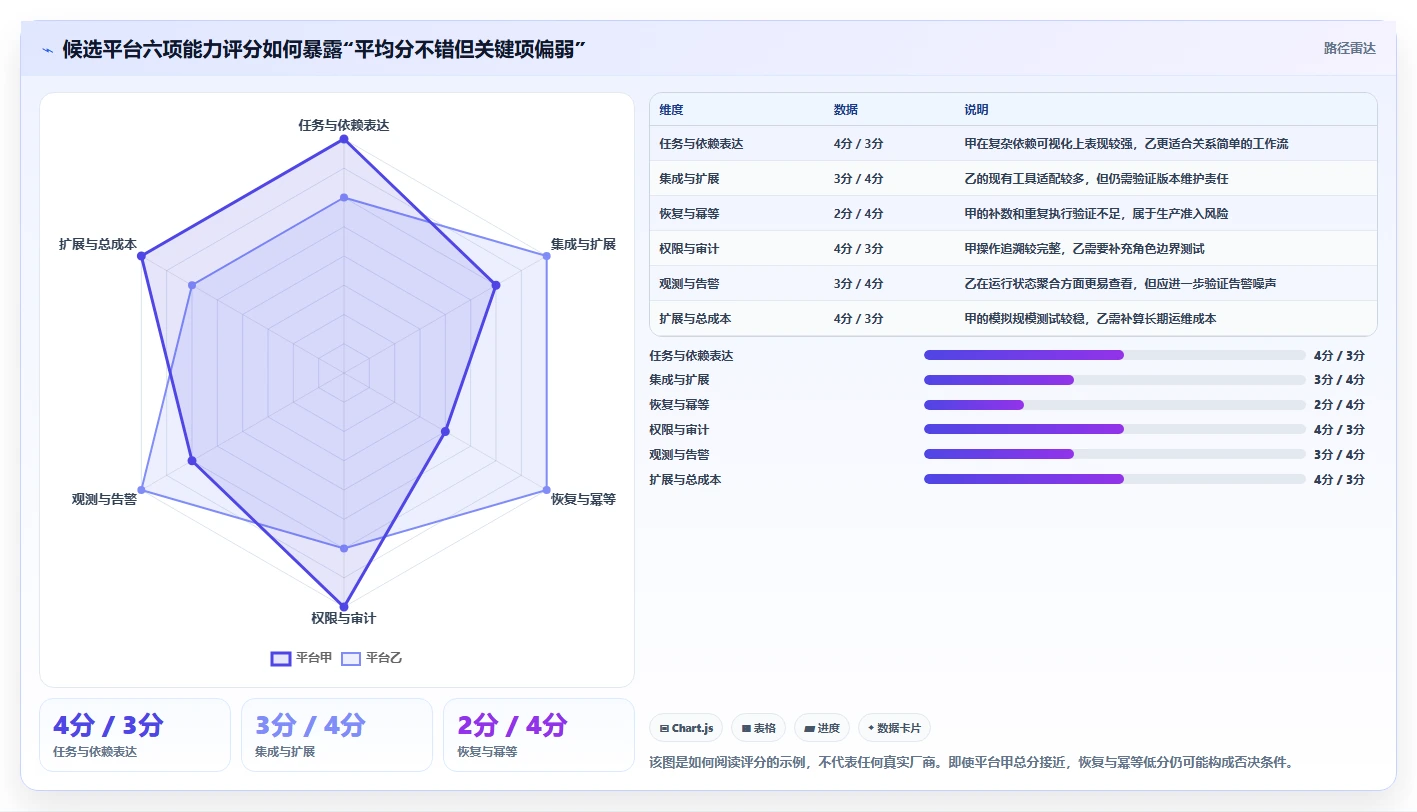Click 平台甲 data point on the 扩展与总成本 axis
Viewport: 1417px width, 812px height.
coord(141,256)
